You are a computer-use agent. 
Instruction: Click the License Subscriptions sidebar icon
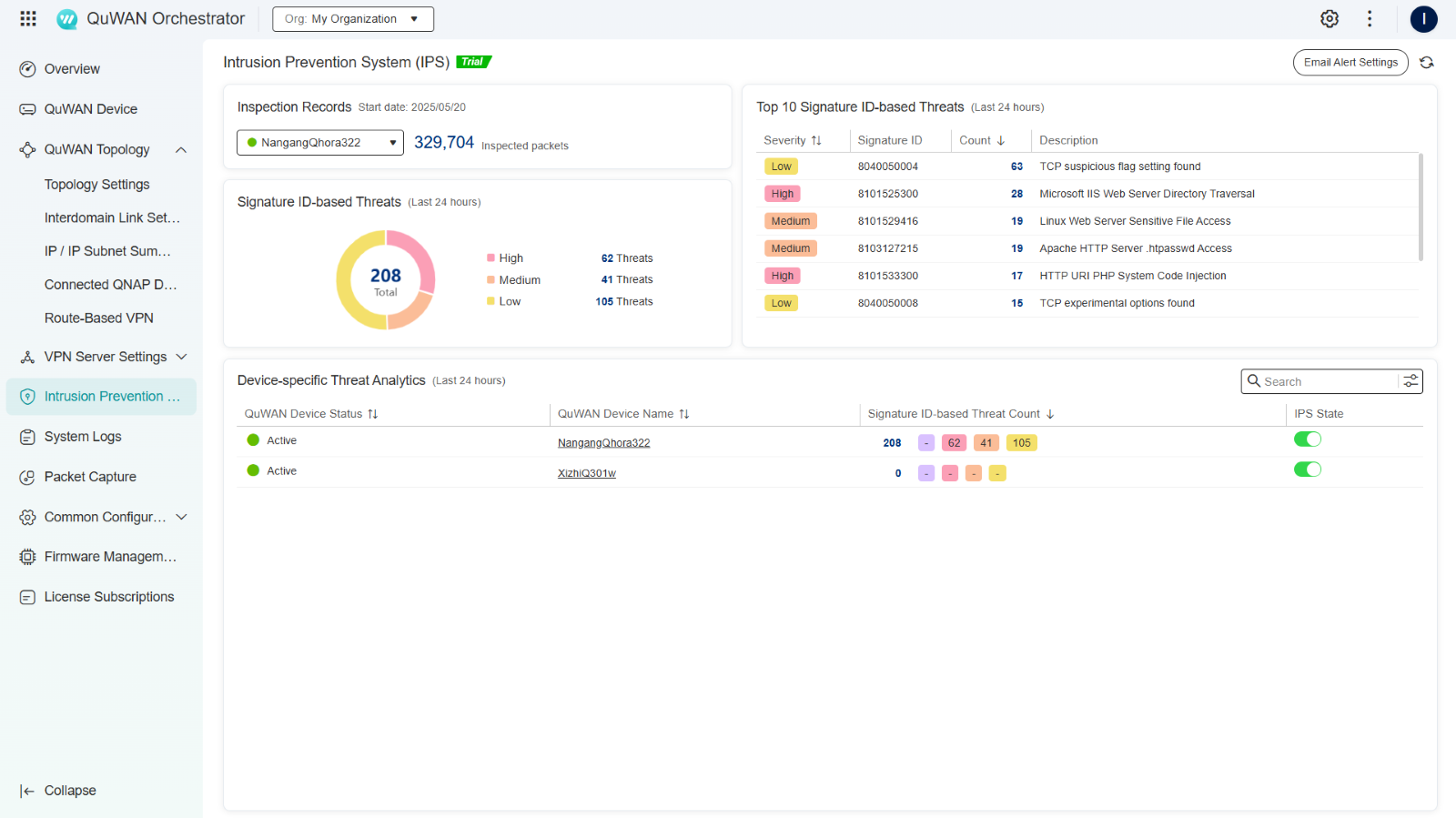pyautogui.click(x=28, y=597)
